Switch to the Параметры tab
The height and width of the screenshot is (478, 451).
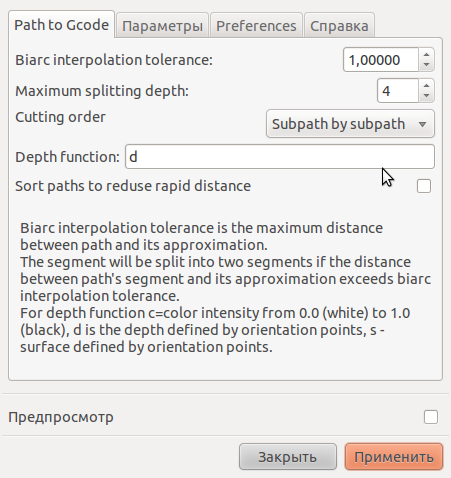[162, 26]
